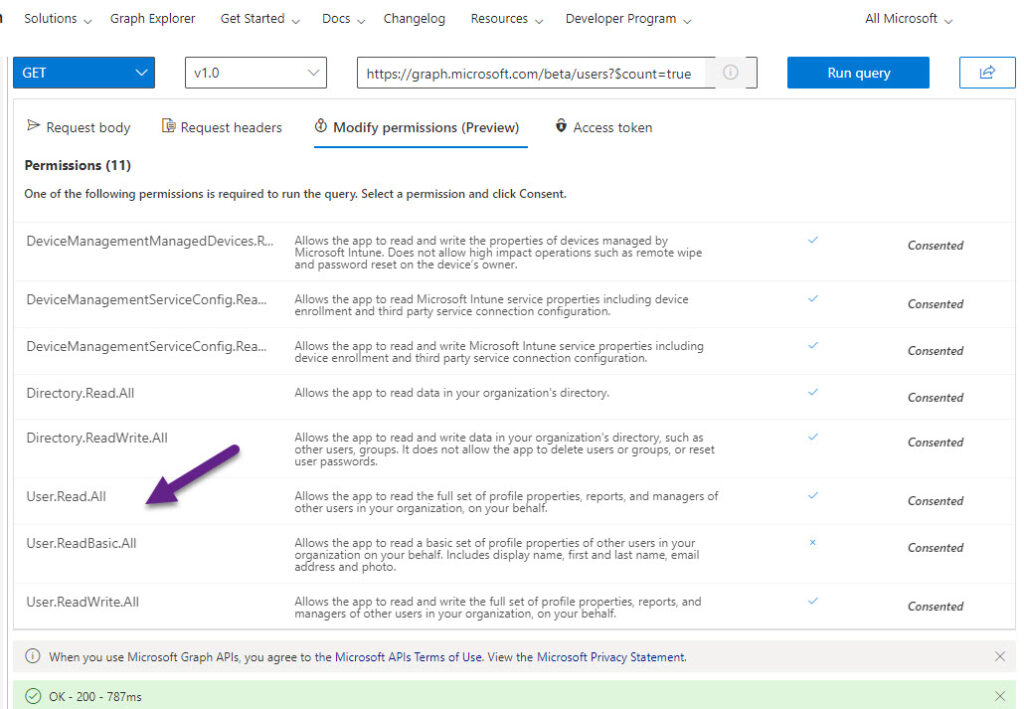This screenshot has width=1024, height=709.
Task: Click Consented for DeviceManagementManagedDevices row
Action: pyautogui.click(x=935, y=245)
